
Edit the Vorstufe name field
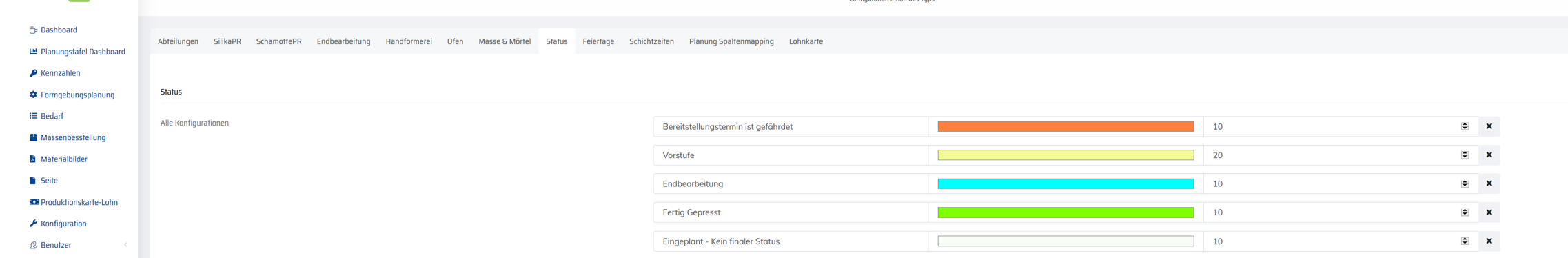(x=791, y=155)
